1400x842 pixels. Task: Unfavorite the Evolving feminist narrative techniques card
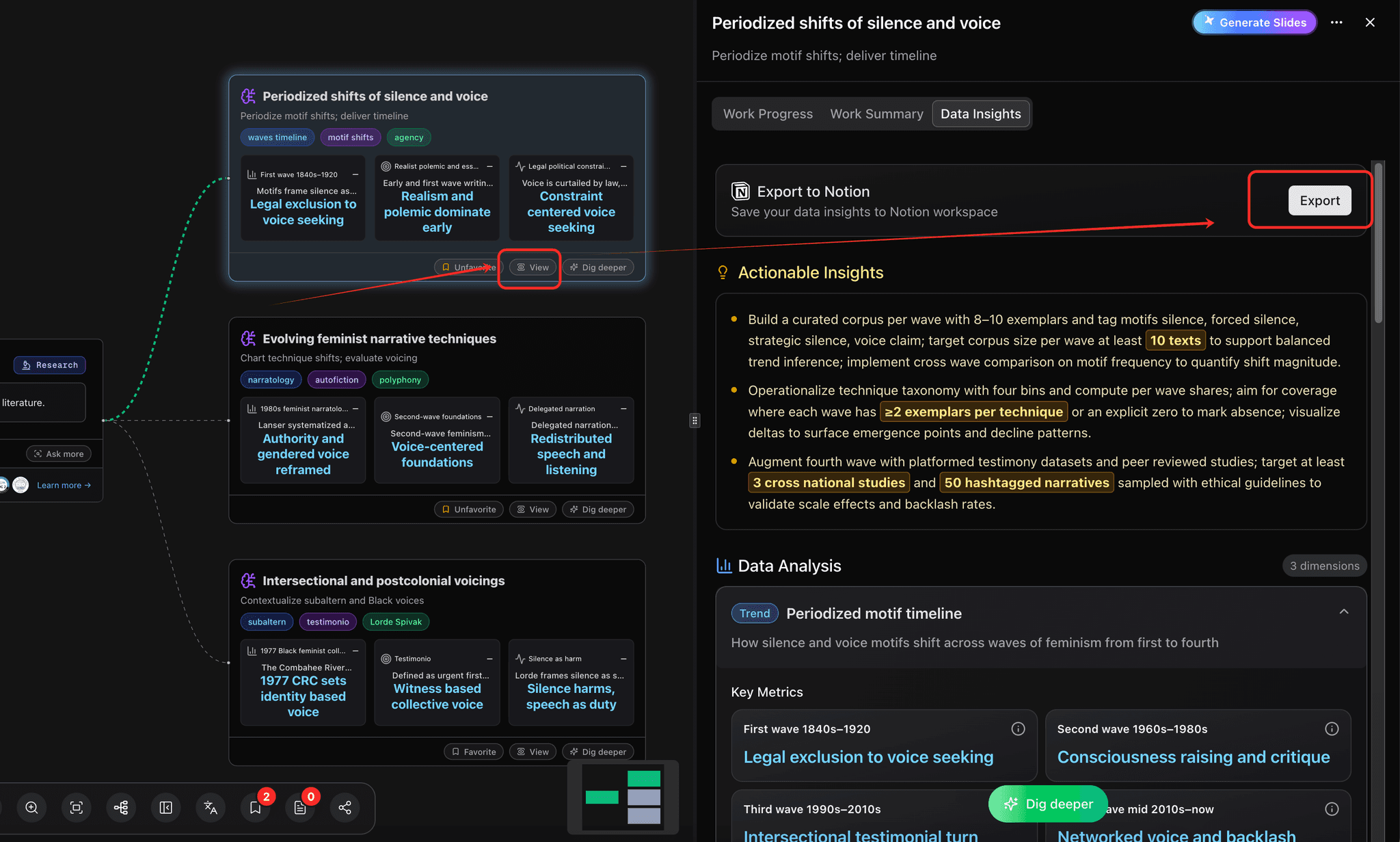click(x=469, y=510)
